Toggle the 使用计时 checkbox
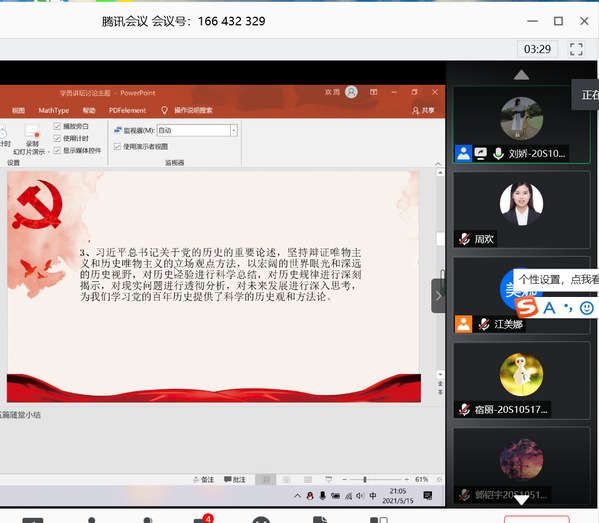The width and height of the screenshot is (599, 523). (x=57, y=138)
